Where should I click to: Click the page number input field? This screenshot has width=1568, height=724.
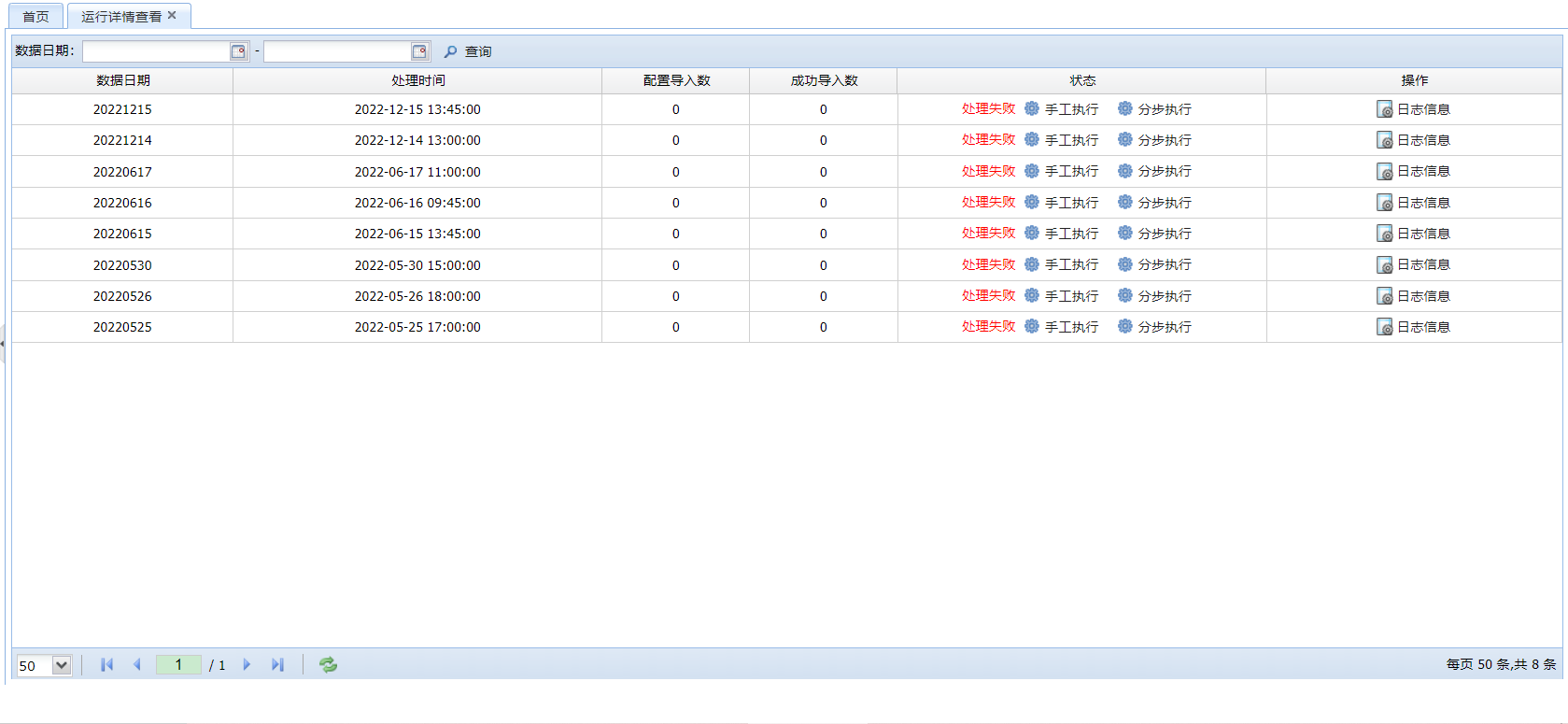click(x=178, y=664)
